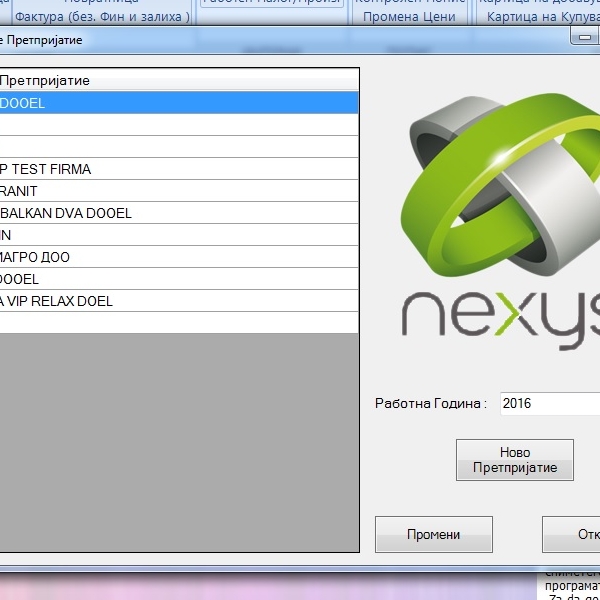Select the DOOEL row below МАГРО ДОО
Viewport: 600px width, 600px height.
tap(179, 279)
